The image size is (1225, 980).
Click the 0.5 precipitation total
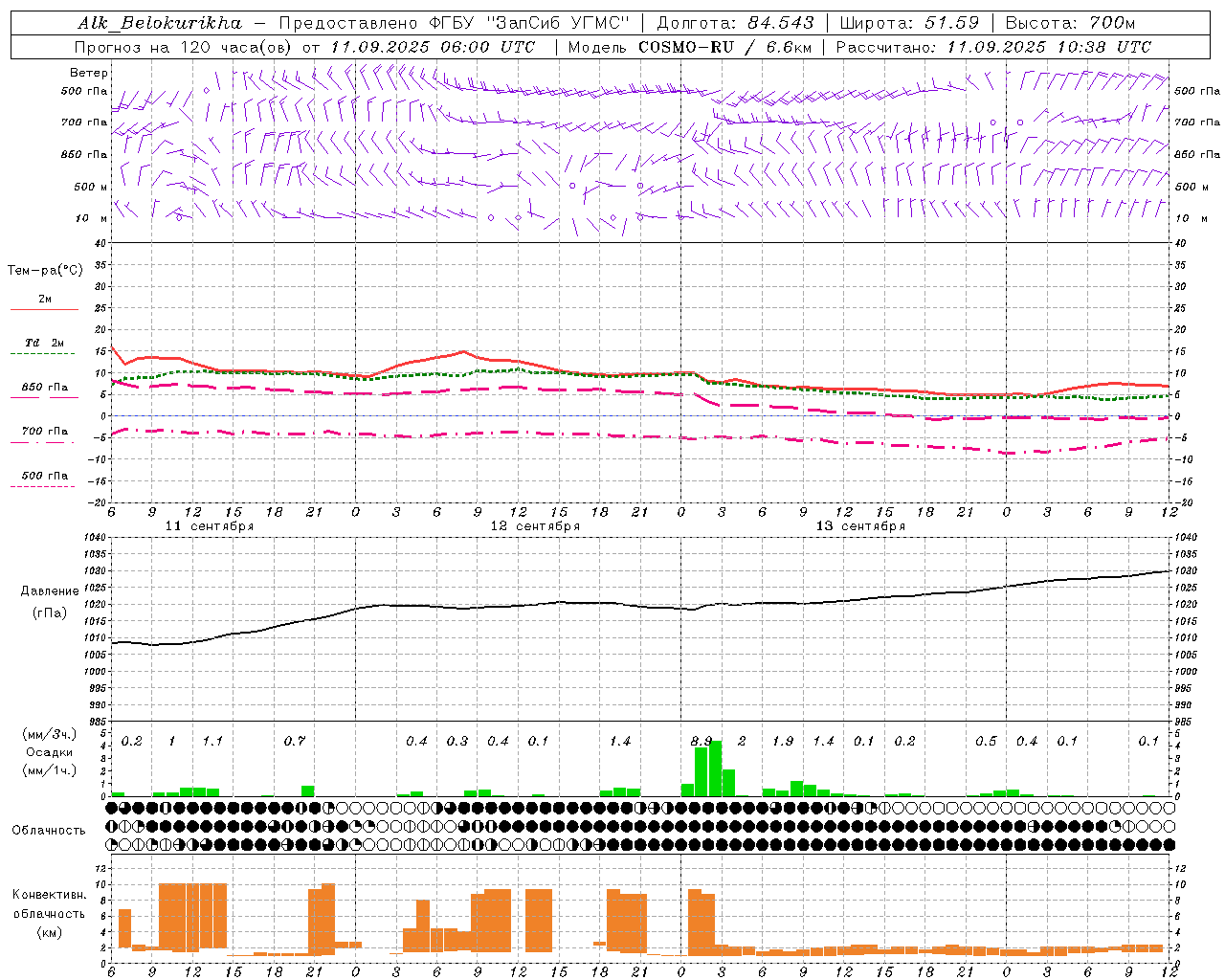point(986,742)
